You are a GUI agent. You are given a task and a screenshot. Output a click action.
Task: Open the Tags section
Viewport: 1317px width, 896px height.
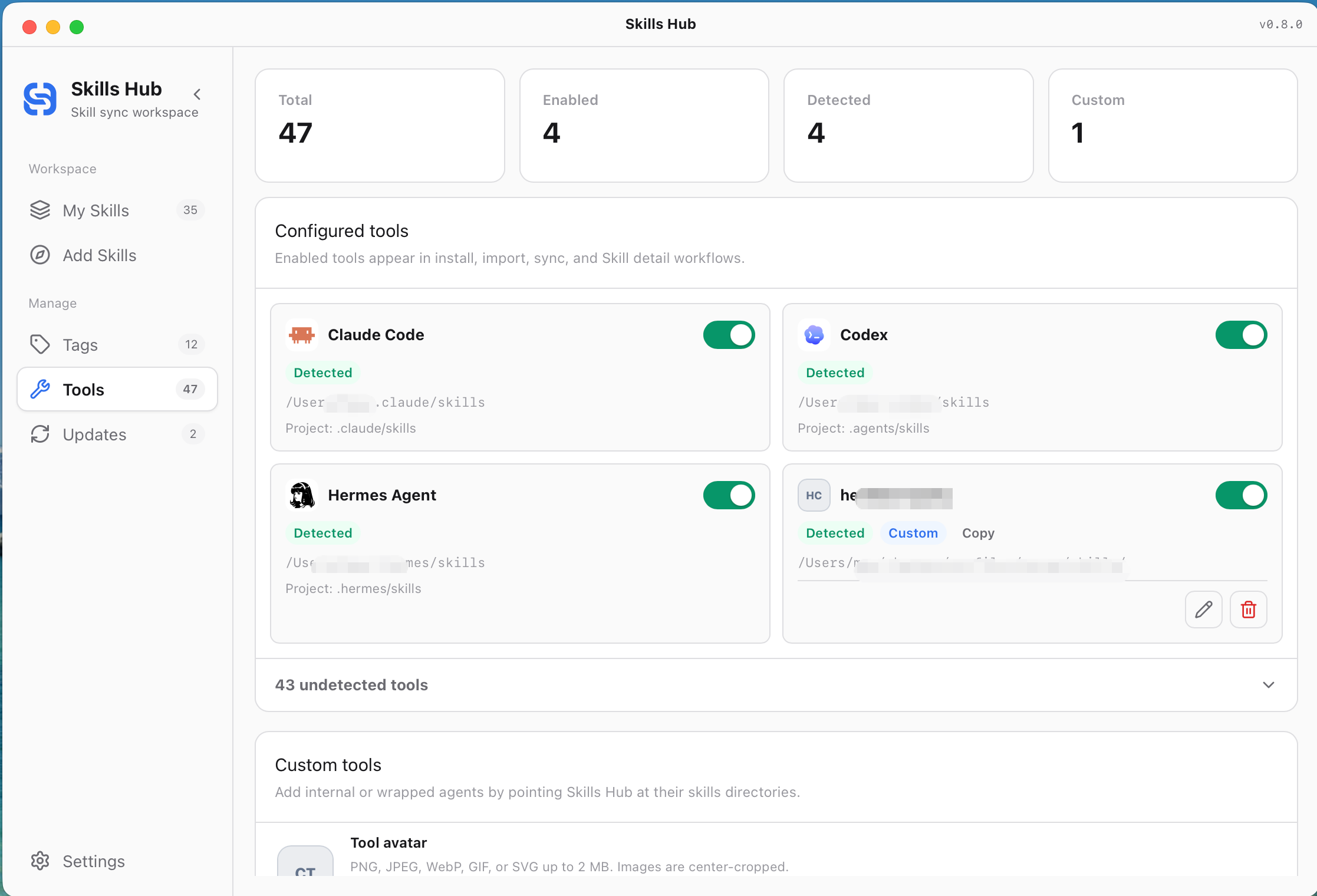(x=117, y=345)
